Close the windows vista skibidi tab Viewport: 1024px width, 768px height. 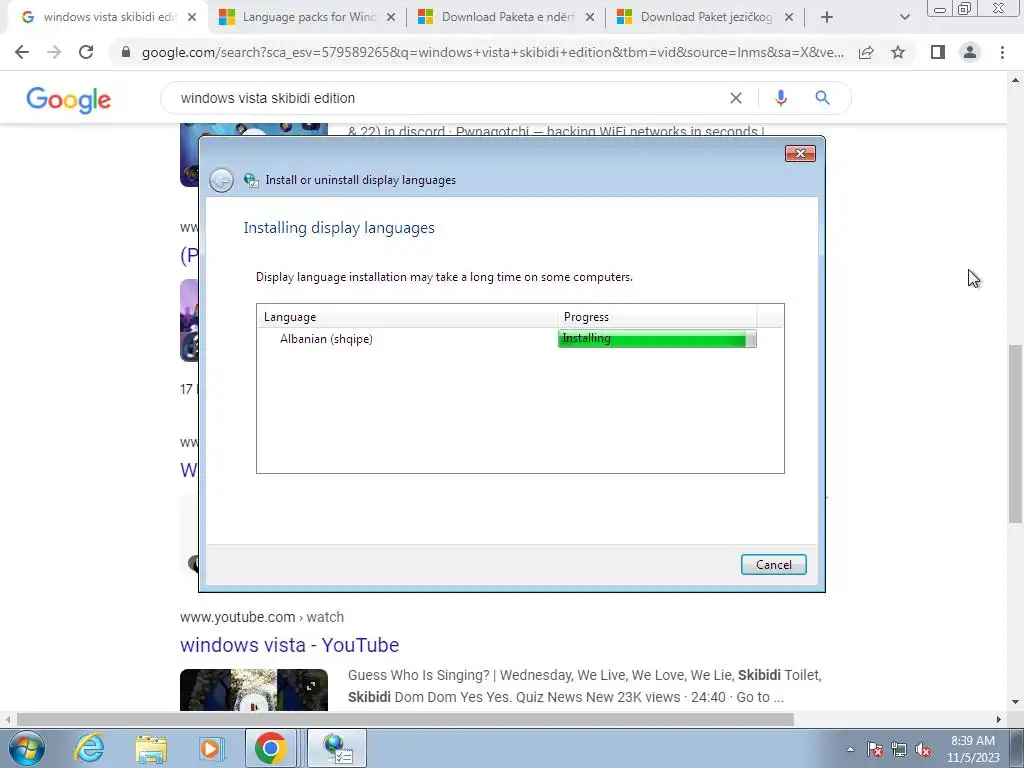[192, 17]
